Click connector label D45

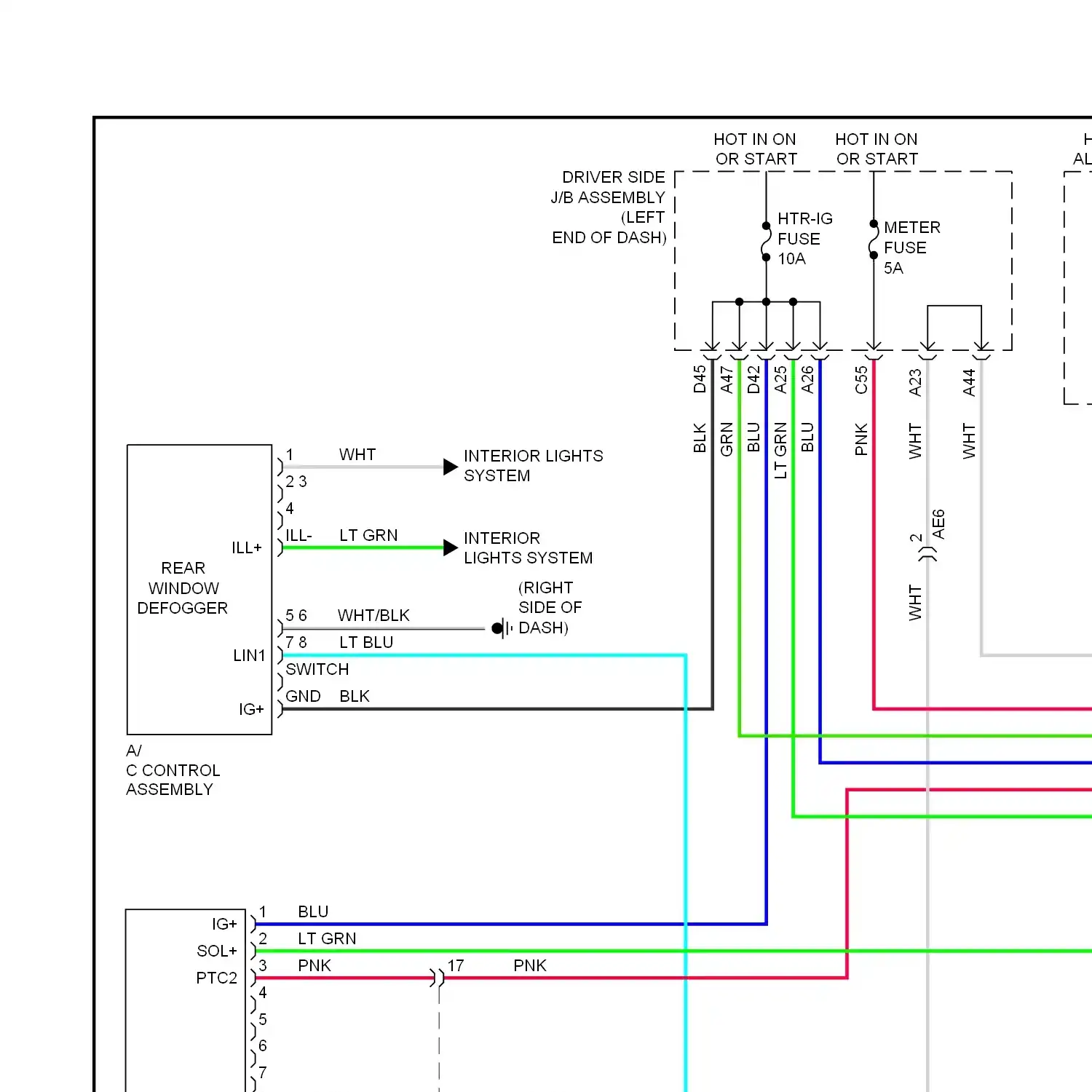700,379
